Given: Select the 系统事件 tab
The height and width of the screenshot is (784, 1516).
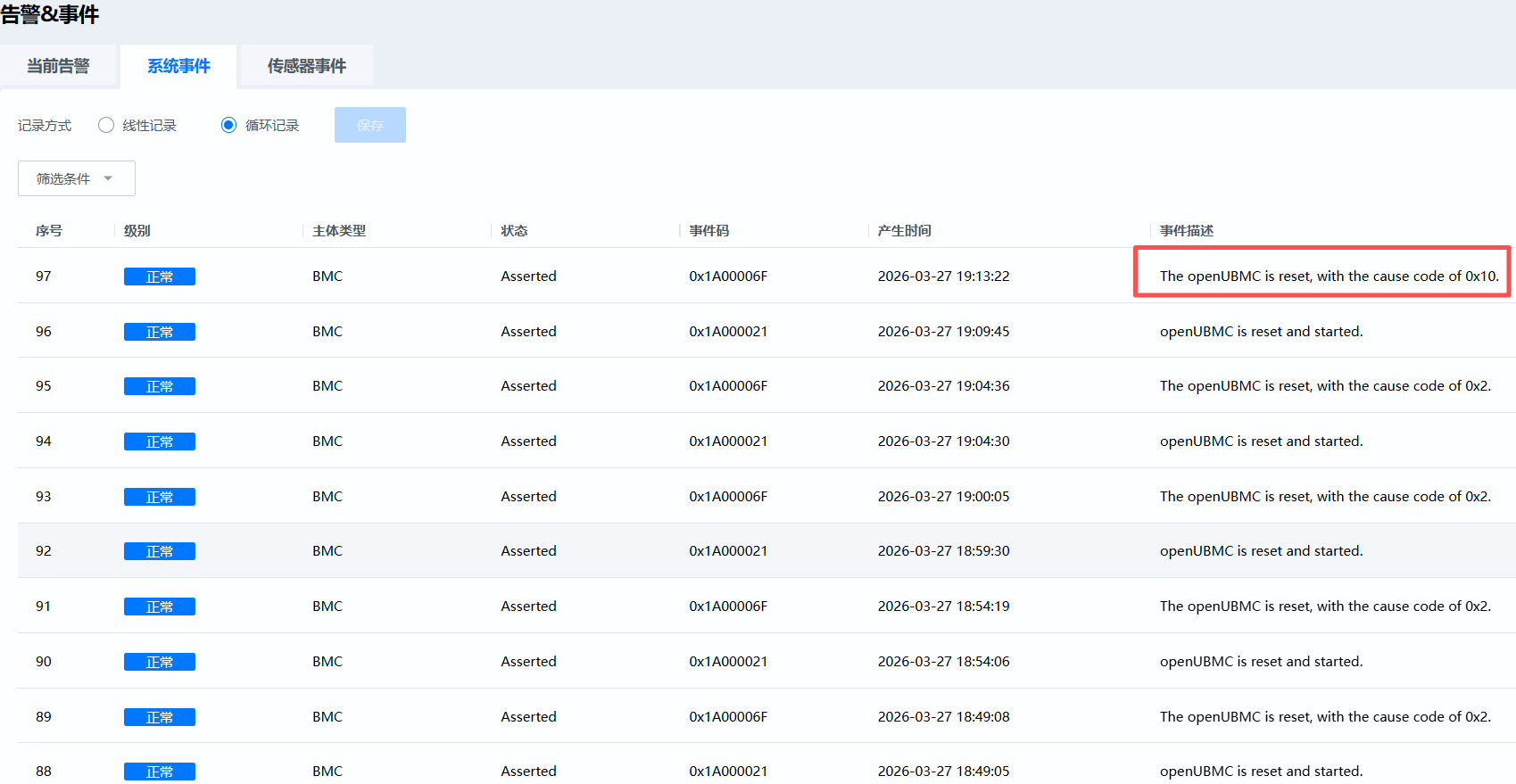Looking at the screenshot, I should coord(178,66).
